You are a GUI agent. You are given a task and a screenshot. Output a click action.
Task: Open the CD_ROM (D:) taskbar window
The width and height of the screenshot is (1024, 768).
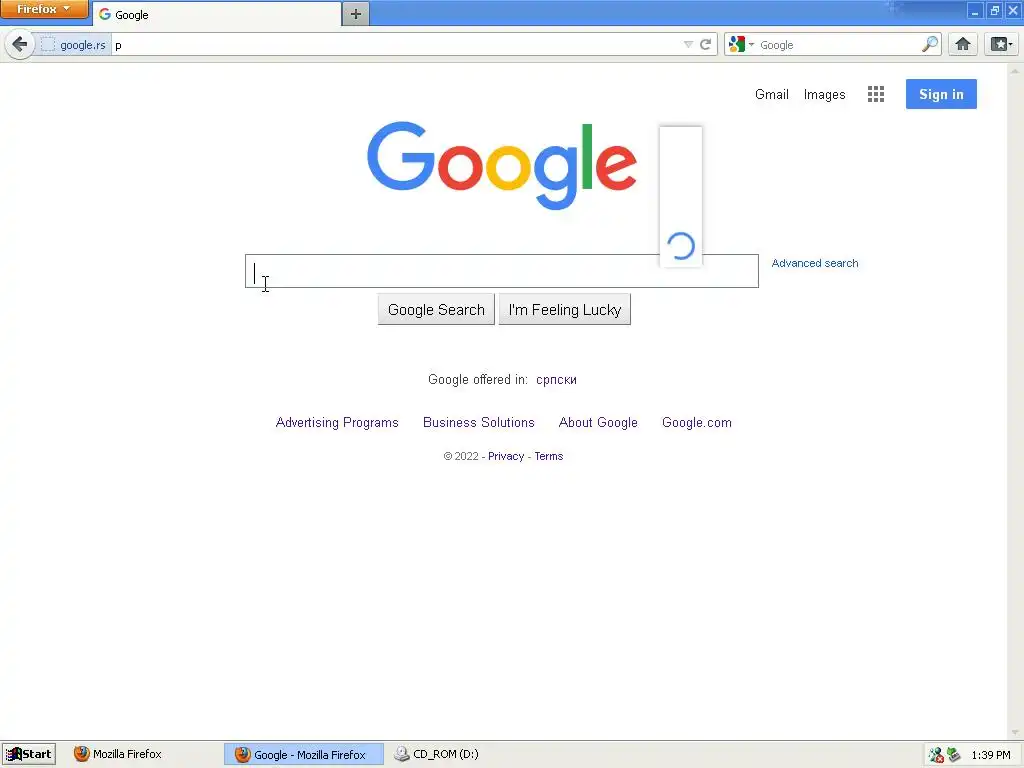tap(436, 754)
